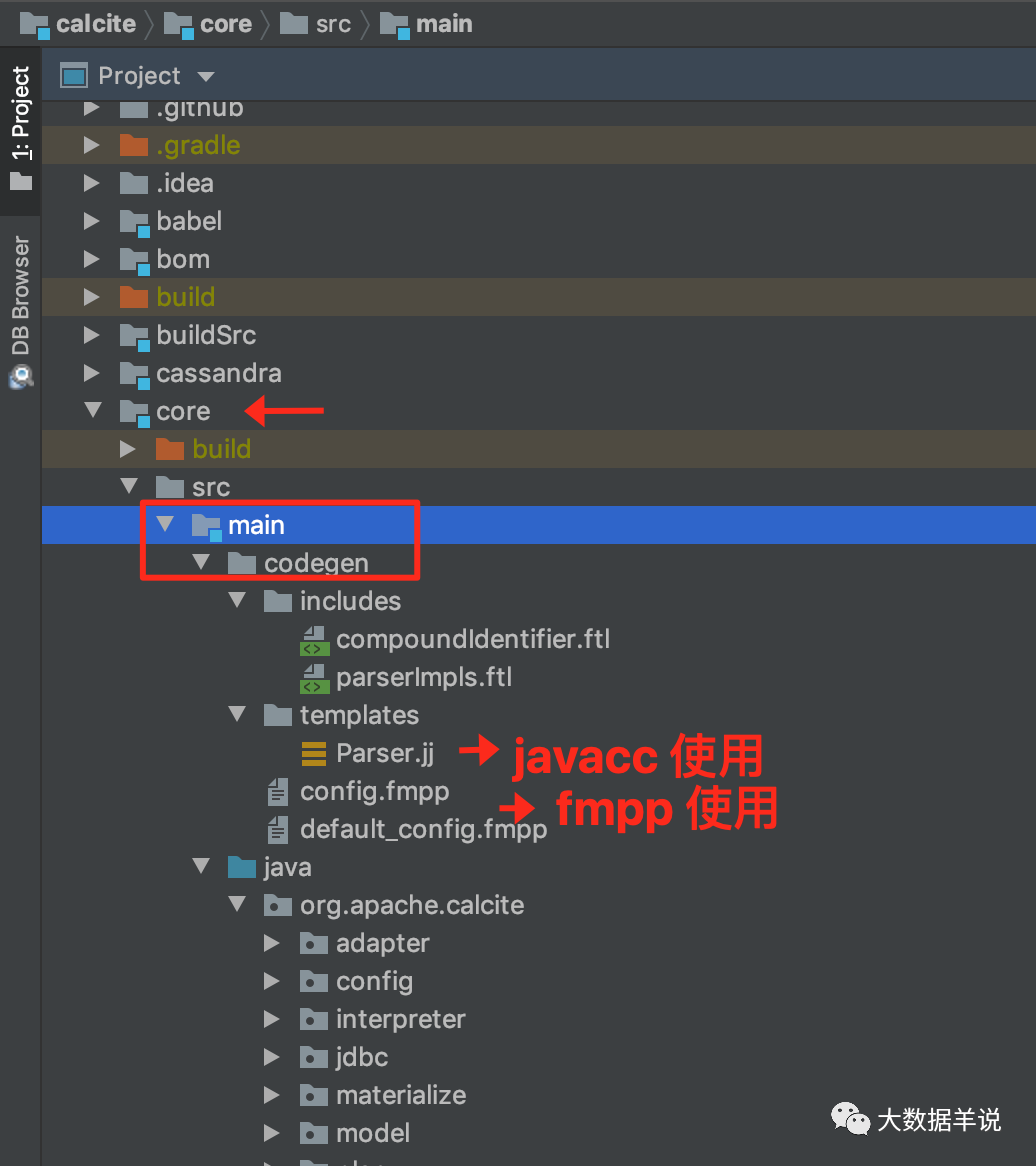Expand the buildSrc module

tap(91, 335)
